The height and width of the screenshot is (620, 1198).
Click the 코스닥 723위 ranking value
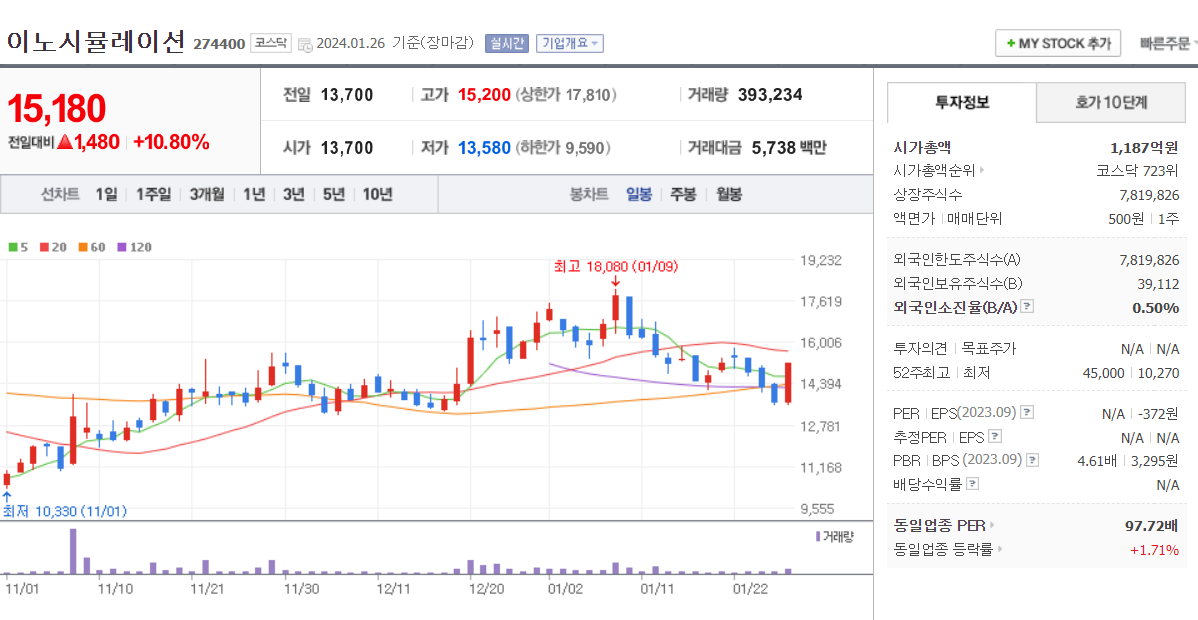click(x=1138, y=170)
